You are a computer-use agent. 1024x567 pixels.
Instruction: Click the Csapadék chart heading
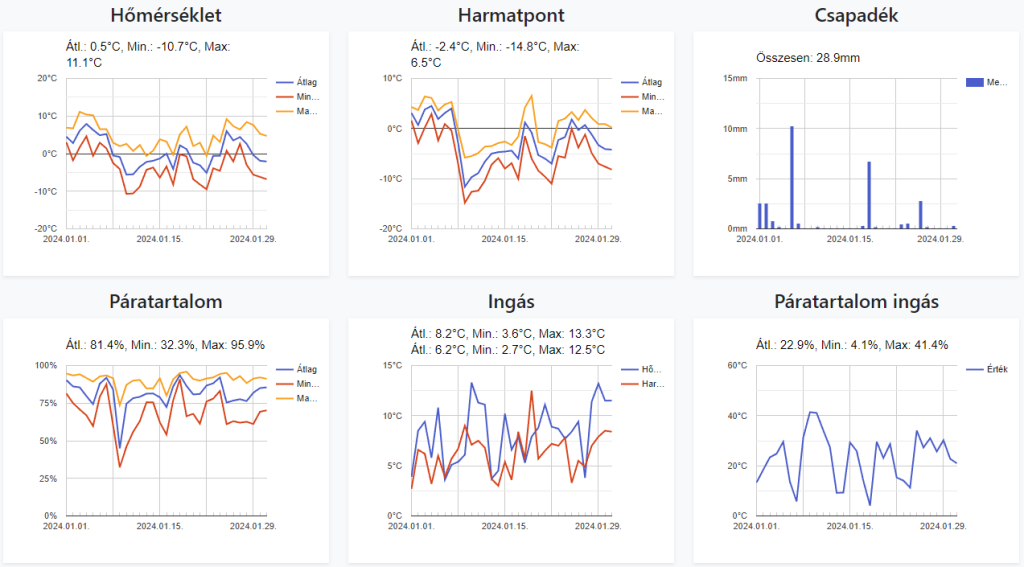tap(856, 15)
